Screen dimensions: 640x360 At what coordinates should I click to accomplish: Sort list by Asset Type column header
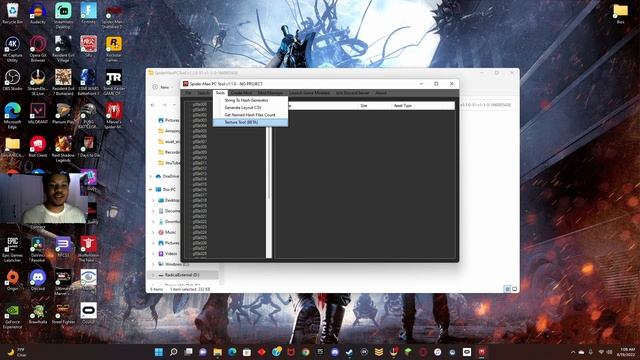tap(402, 106)
